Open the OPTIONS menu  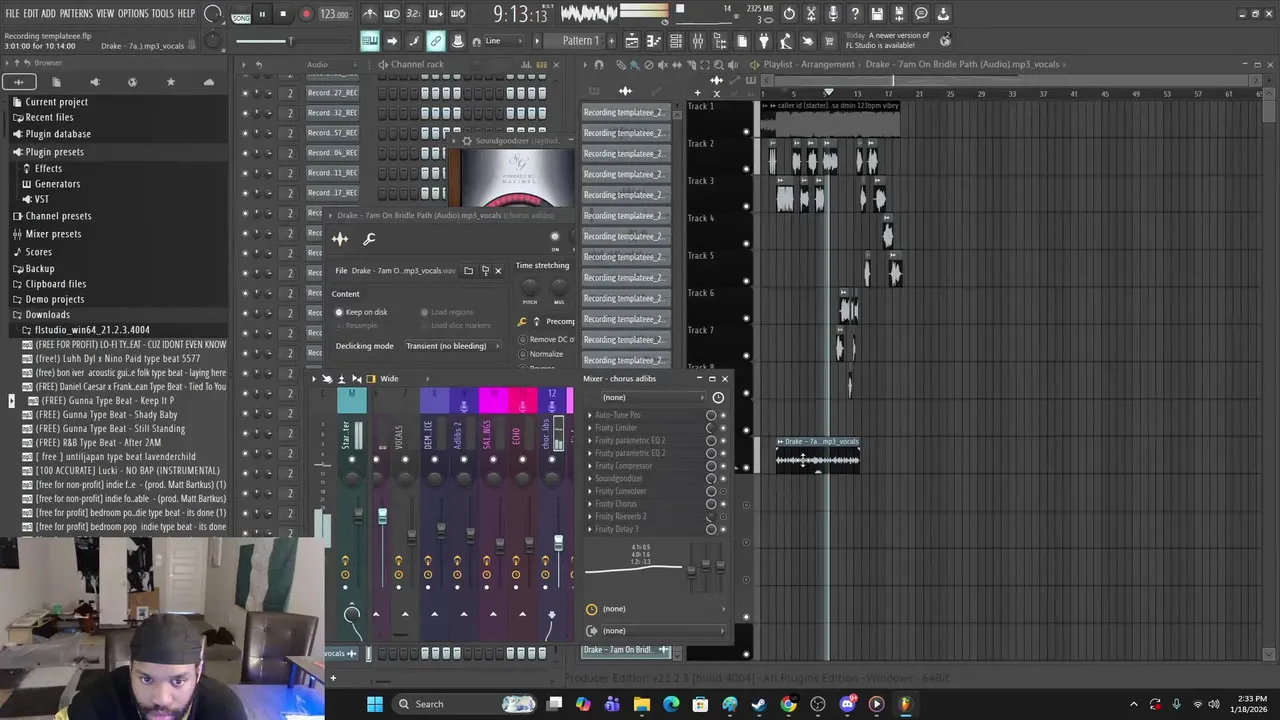coord(133,14)
